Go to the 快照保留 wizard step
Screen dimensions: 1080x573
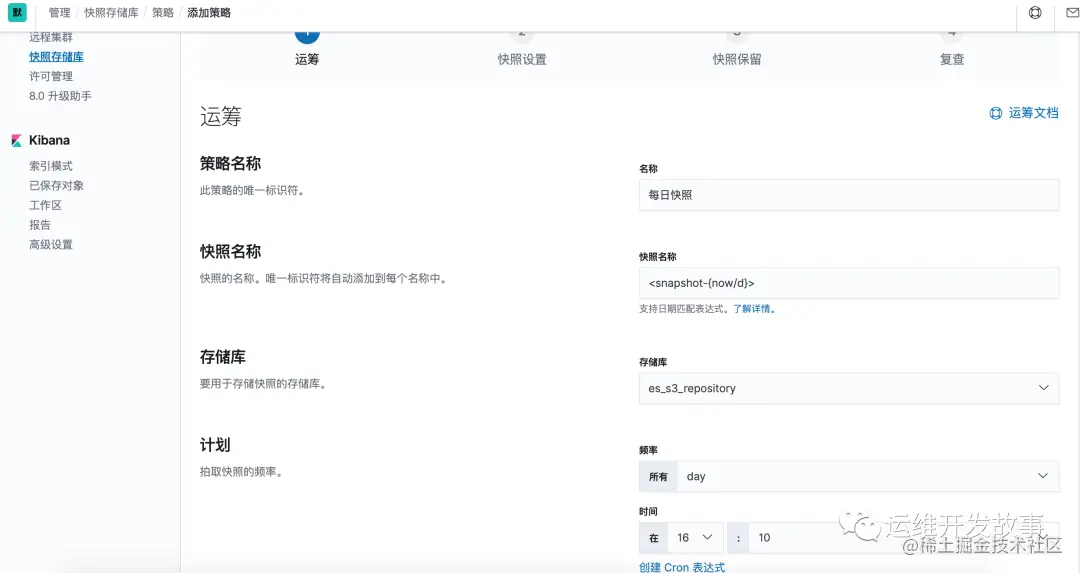tap(737, 48)
